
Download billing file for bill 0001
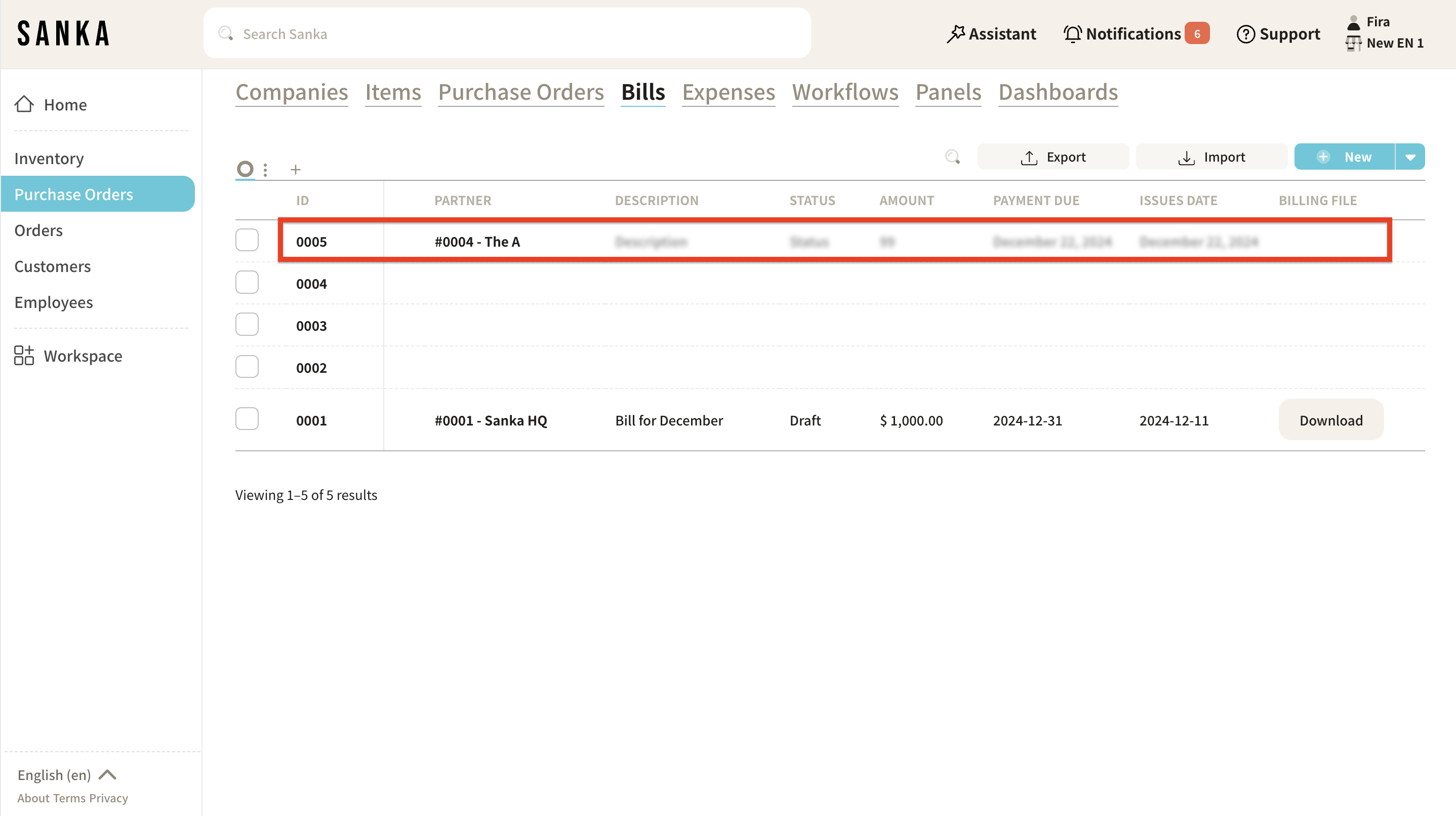coord(1330,420)
